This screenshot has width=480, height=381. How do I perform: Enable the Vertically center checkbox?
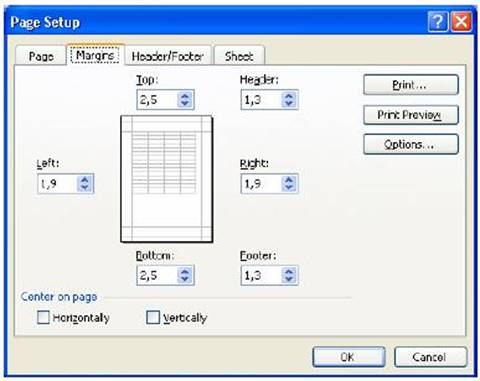(153, 317)
